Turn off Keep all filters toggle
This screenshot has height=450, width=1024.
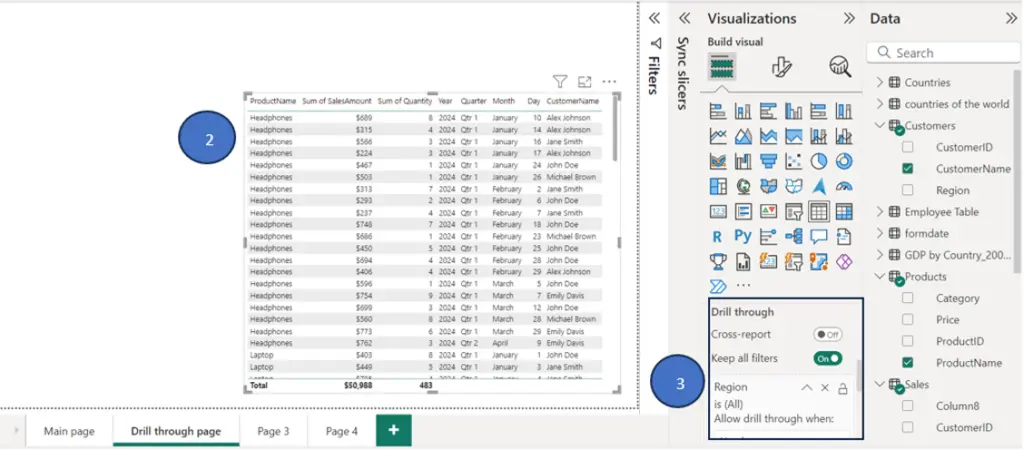827,359
